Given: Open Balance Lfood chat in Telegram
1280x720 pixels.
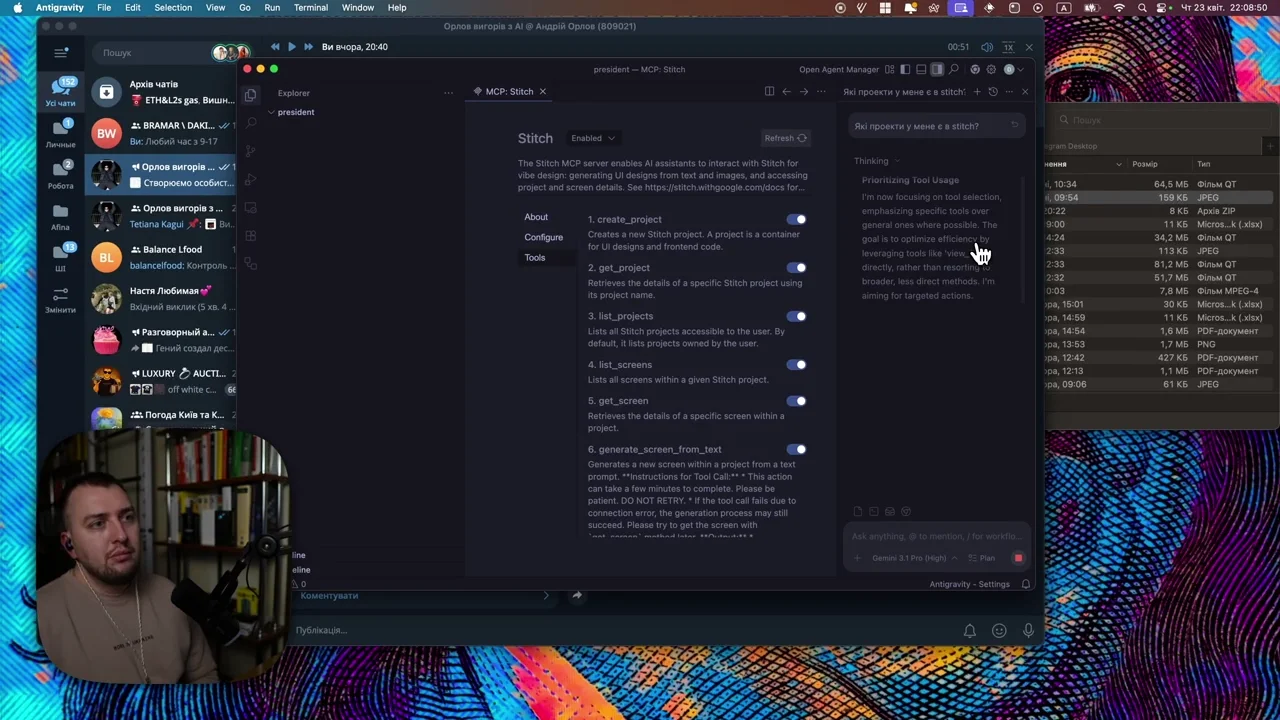Looking at the screenshot, I should tap(160, 257).
